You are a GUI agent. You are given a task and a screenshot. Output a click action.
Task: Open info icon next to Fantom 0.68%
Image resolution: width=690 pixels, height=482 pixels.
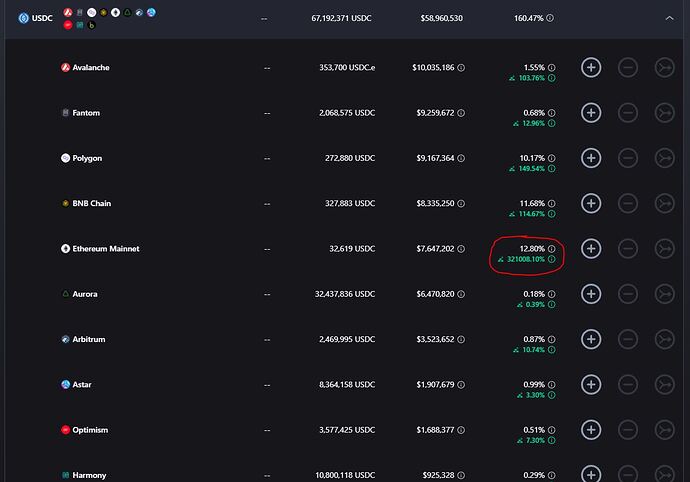tap(551, 113)
